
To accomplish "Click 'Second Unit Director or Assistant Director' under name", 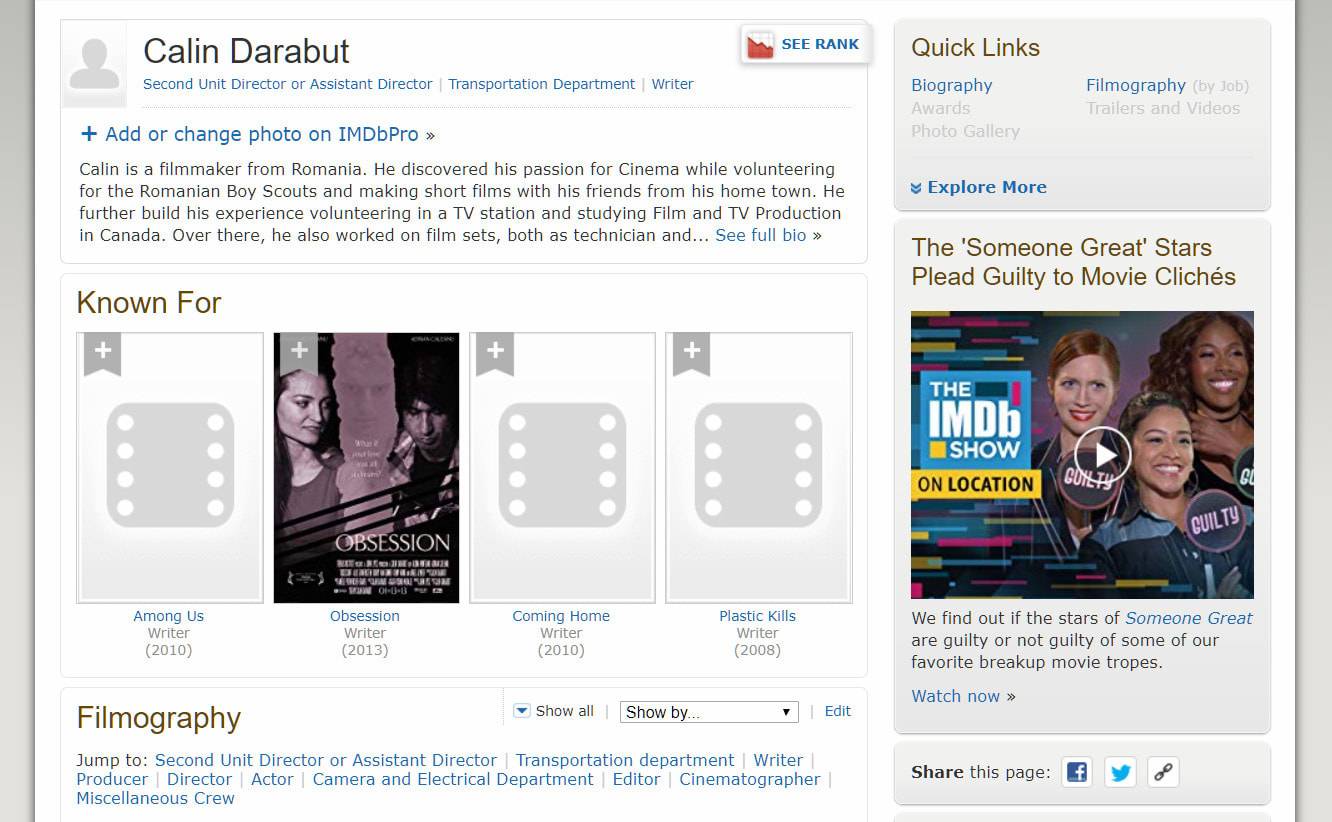I will coord(288,84).
